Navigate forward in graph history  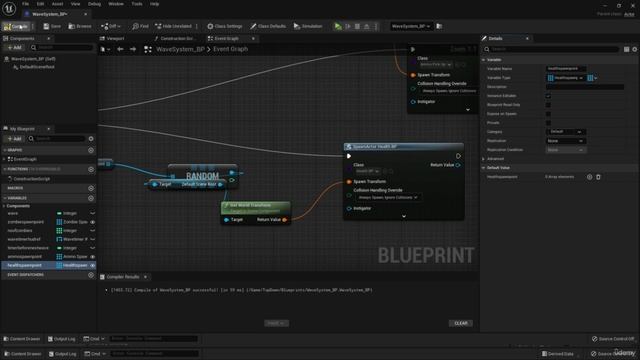133,49
